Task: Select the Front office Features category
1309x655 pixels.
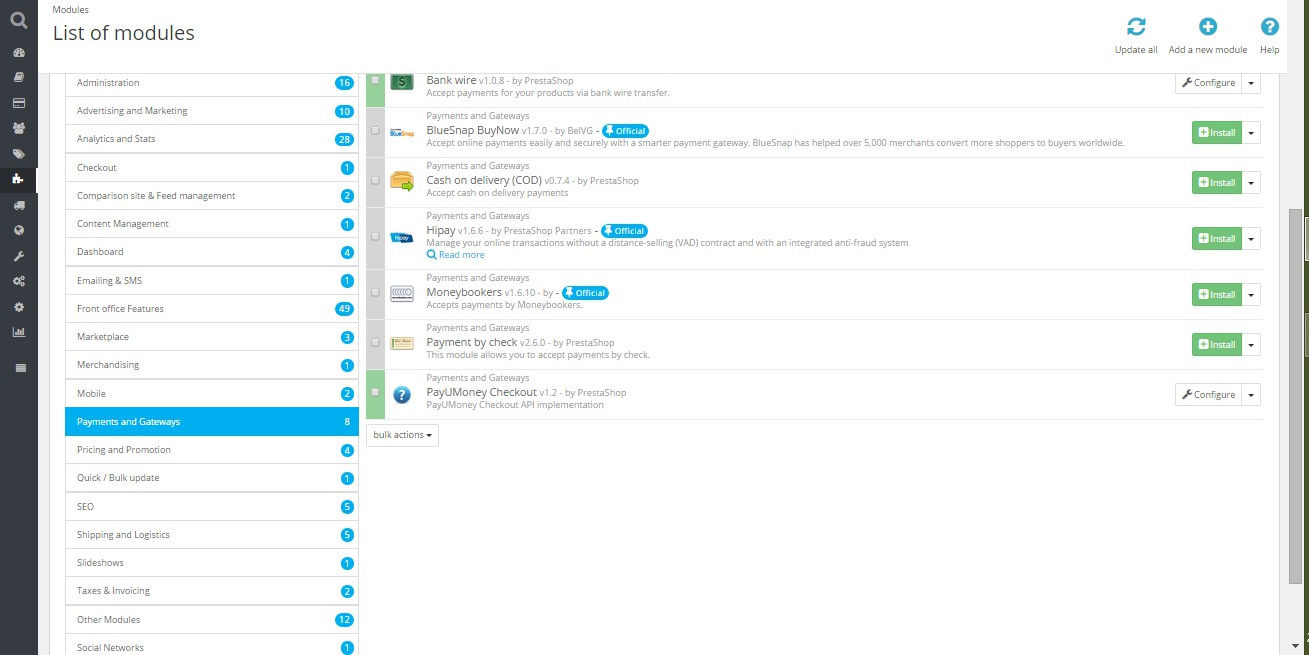Action: point(212,309)
